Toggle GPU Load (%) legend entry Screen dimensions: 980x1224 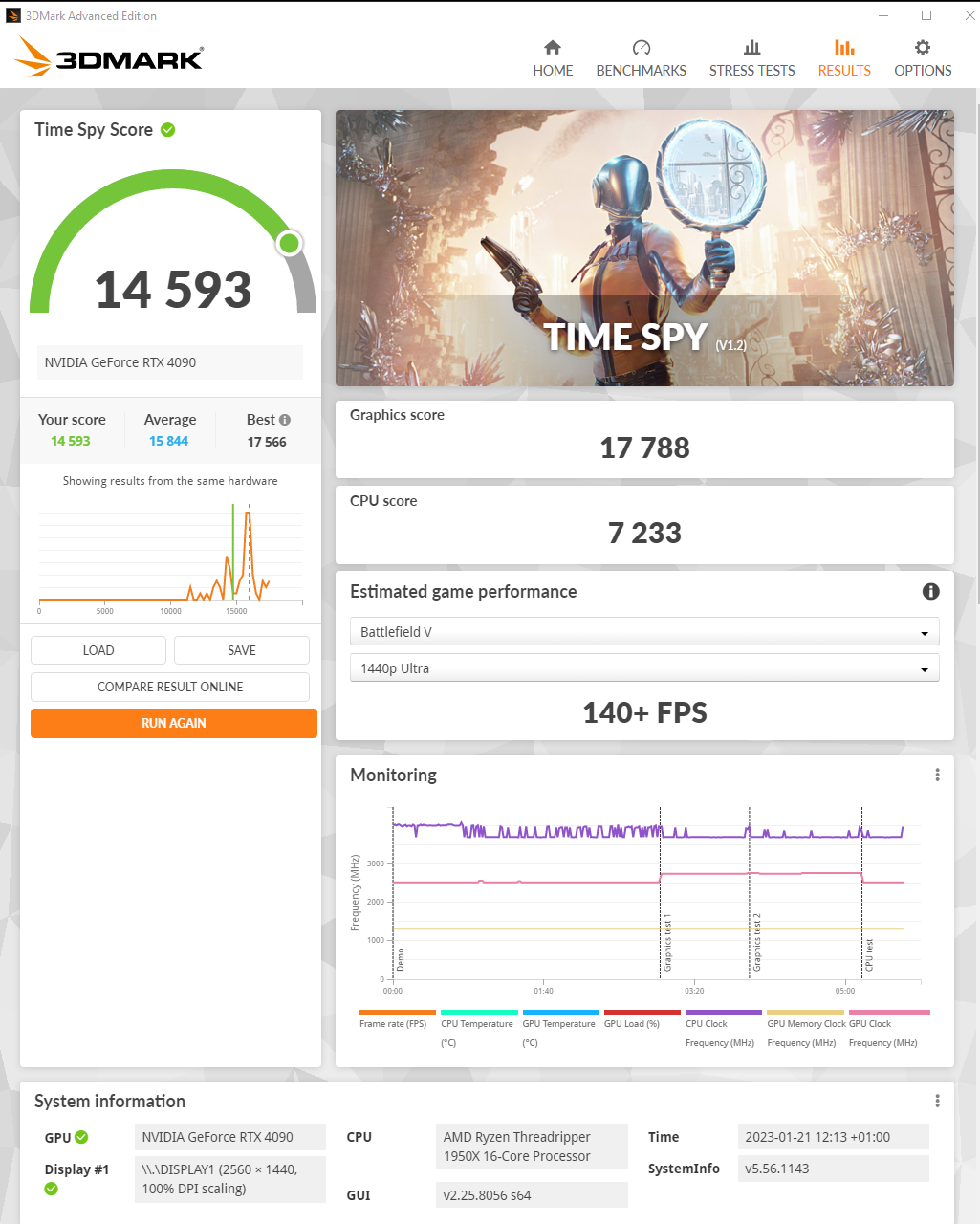pos(641,1019)
